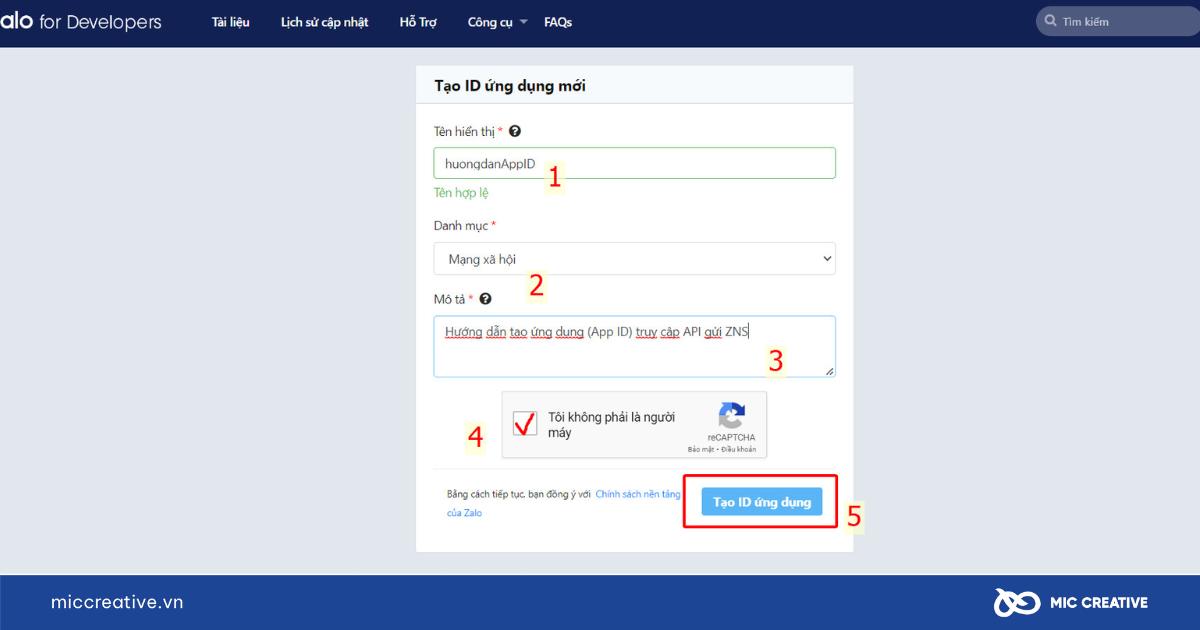Click the search magnifier icon
This screenshot has width=1200, height=630.
coord(1050,21)
